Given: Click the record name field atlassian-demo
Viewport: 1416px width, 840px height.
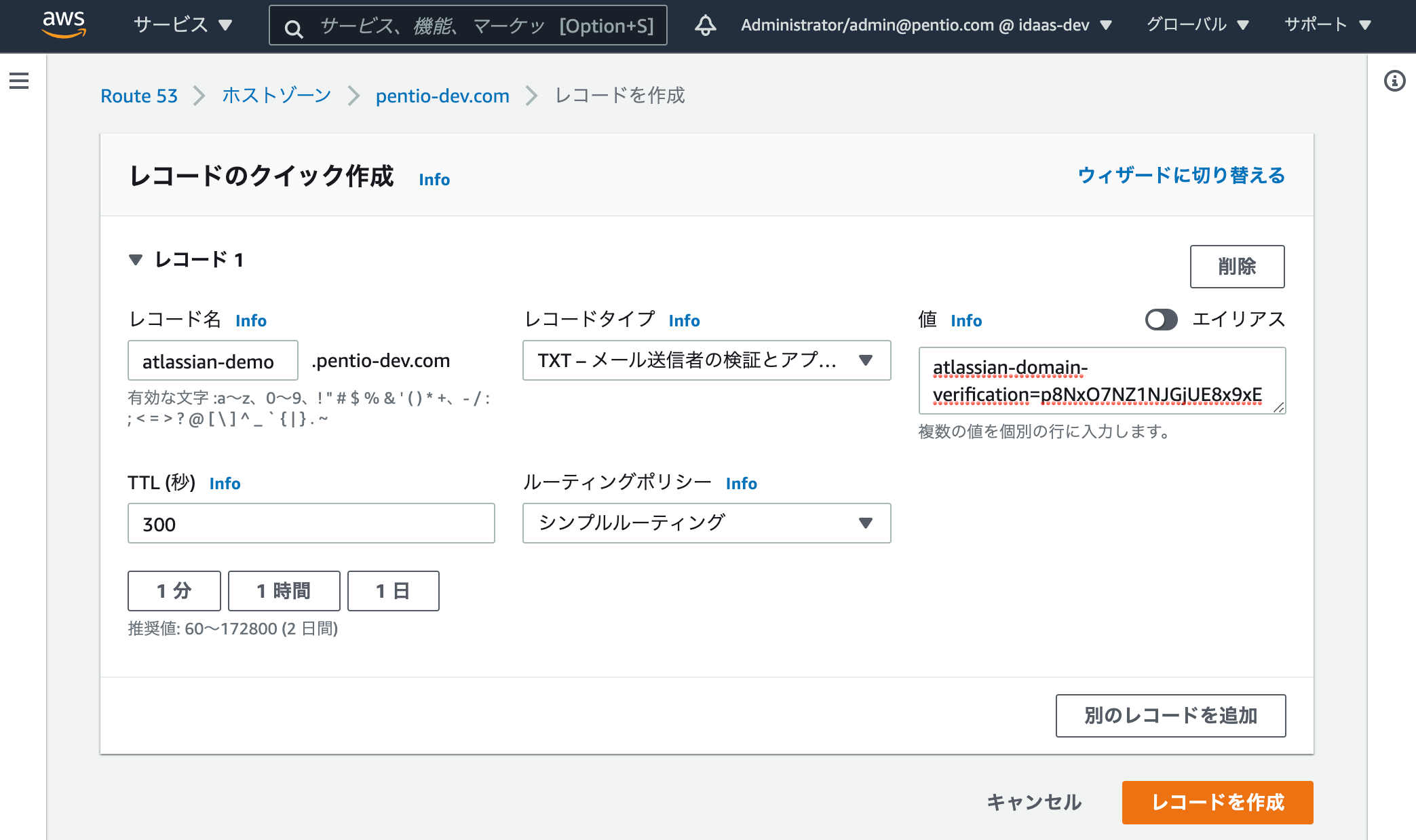Looking at the screenshot, I should [x=213, y=360].
